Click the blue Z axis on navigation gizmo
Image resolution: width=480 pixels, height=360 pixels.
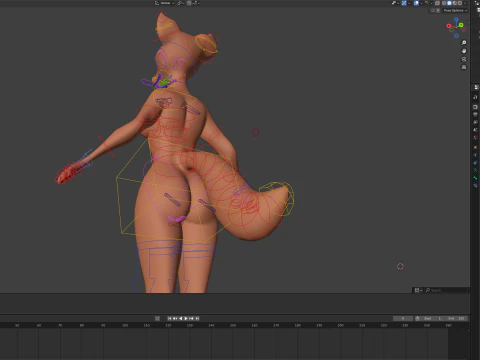tap(456, 19)
